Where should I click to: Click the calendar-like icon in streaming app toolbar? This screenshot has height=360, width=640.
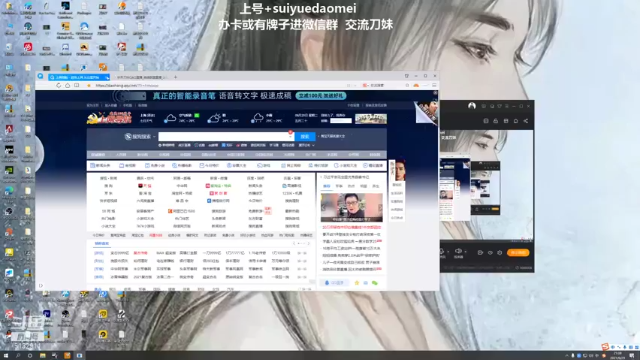coord(506,121)
